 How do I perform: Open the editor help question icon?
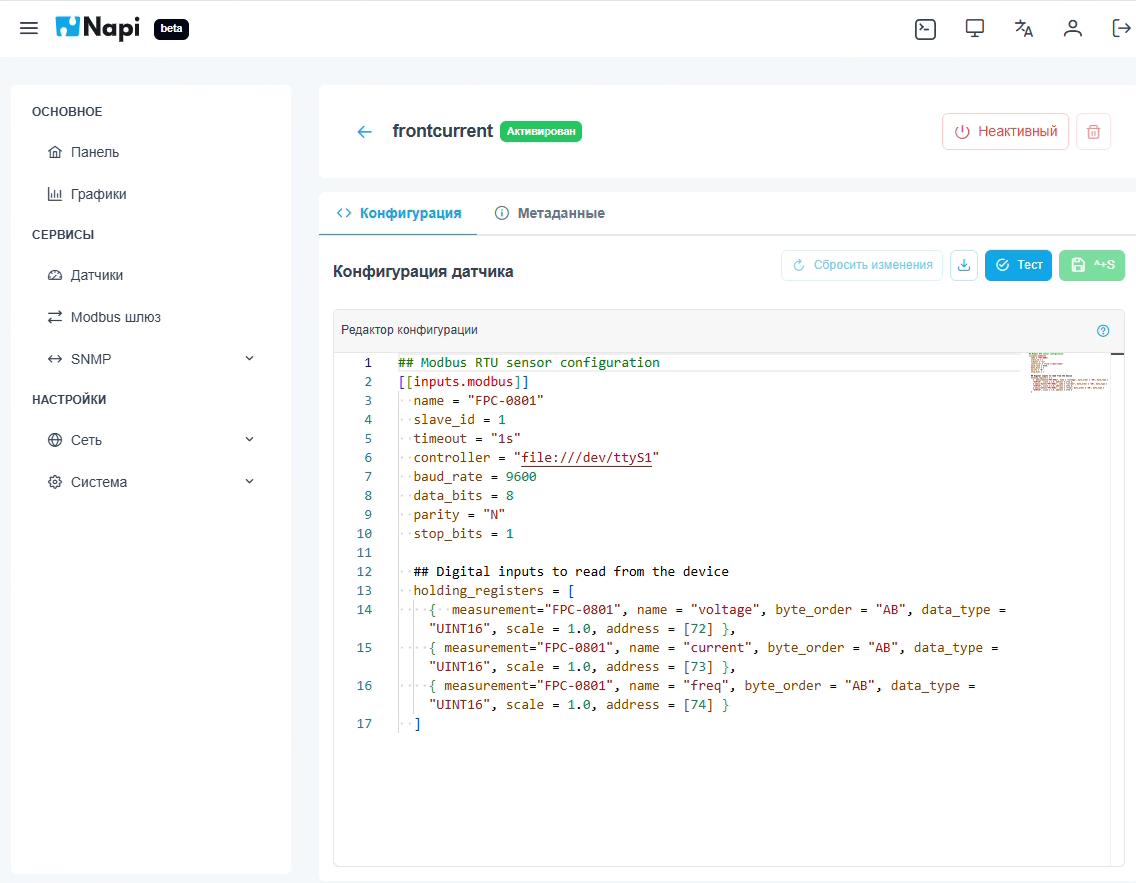coord(1103,330)
